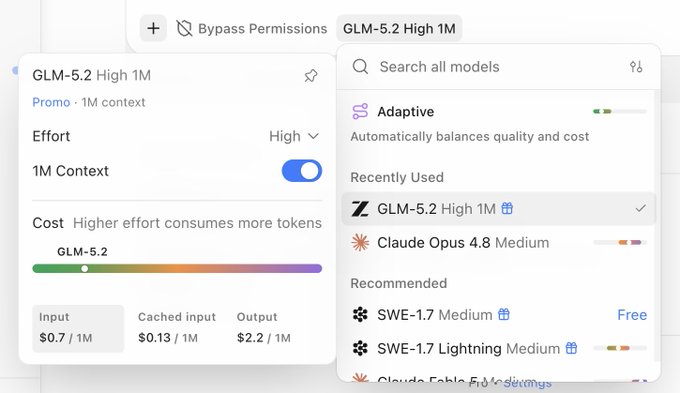Viewport: 680px width, 393px height.
Task: Click the Bypass Permissions shield icon
Action: pos(184,29)
